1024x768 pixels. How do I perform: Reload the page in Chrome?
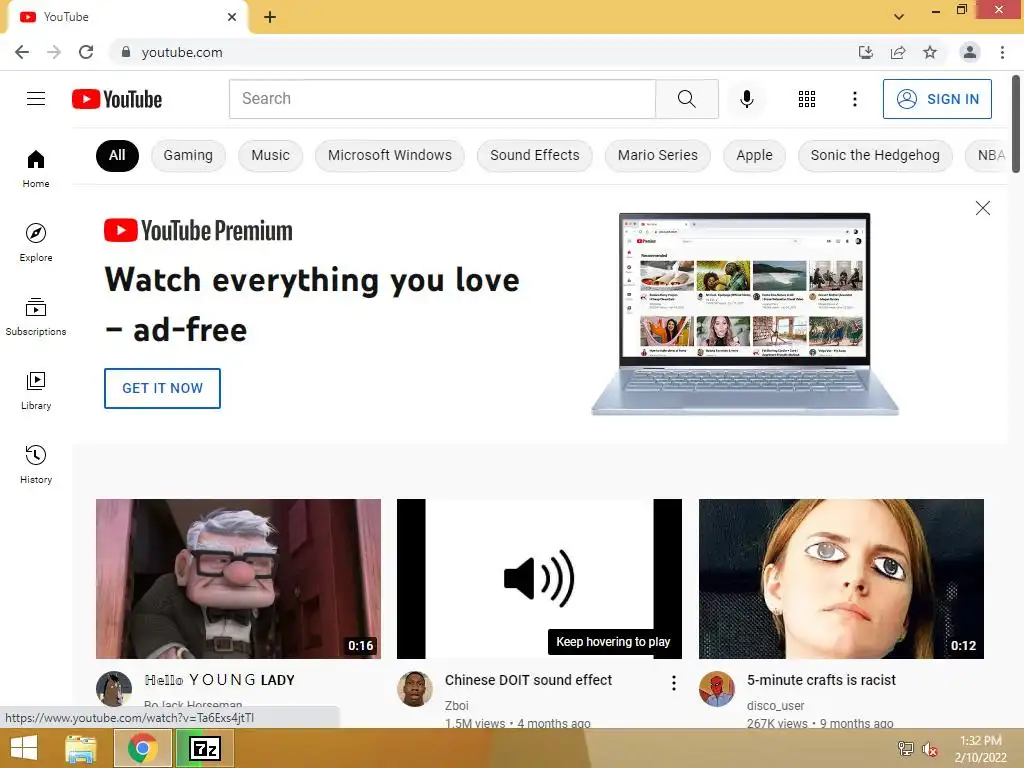coord(86,52)
